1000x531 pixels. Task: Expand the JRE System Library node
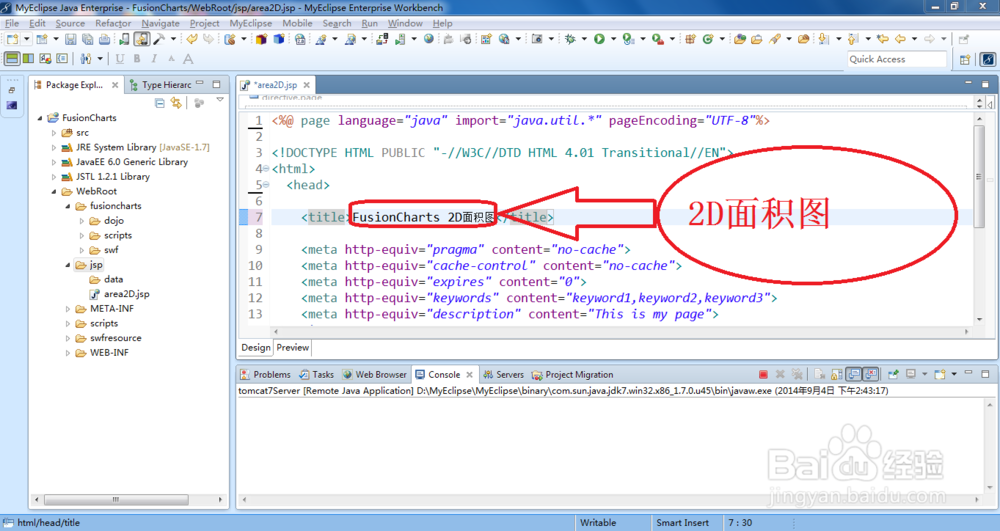click(54, 147)
